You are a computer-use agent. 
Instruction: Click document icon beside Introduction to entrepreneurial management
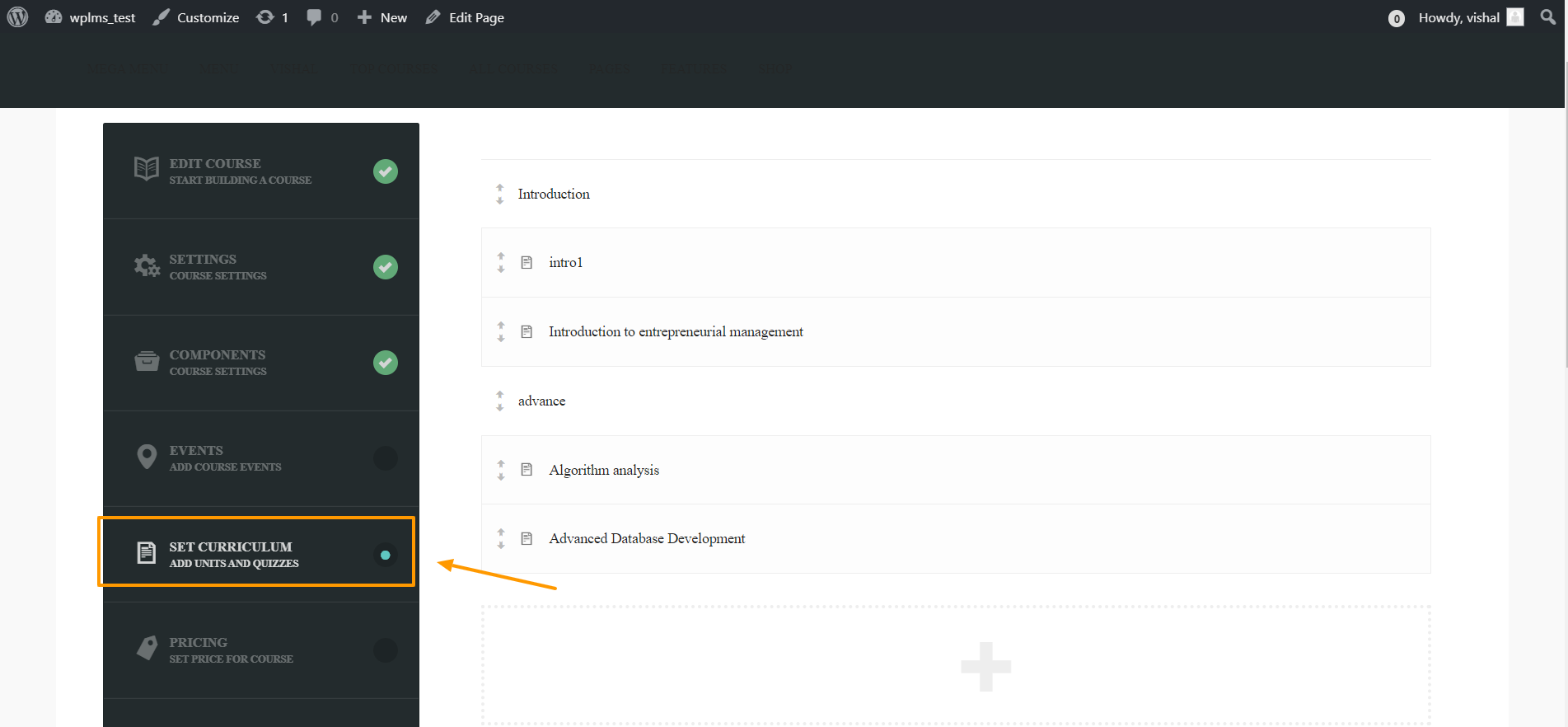coord(527,331)
